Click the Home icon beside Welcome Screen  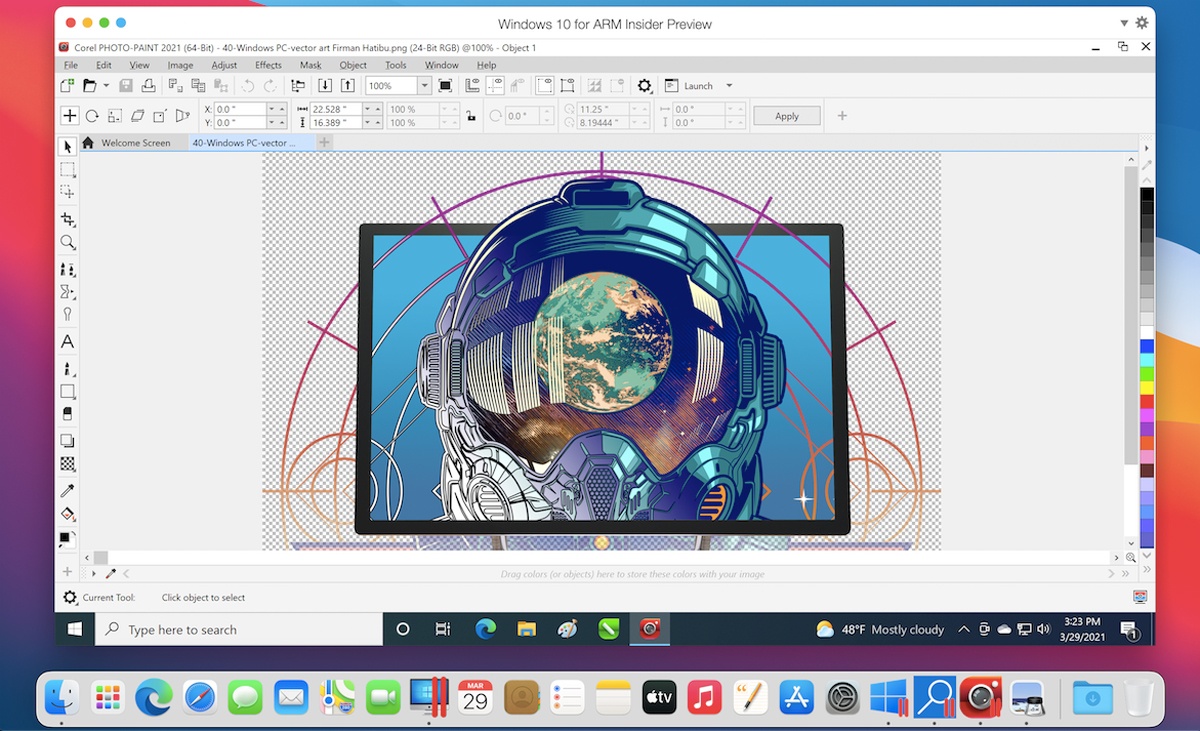click(88, 143)
